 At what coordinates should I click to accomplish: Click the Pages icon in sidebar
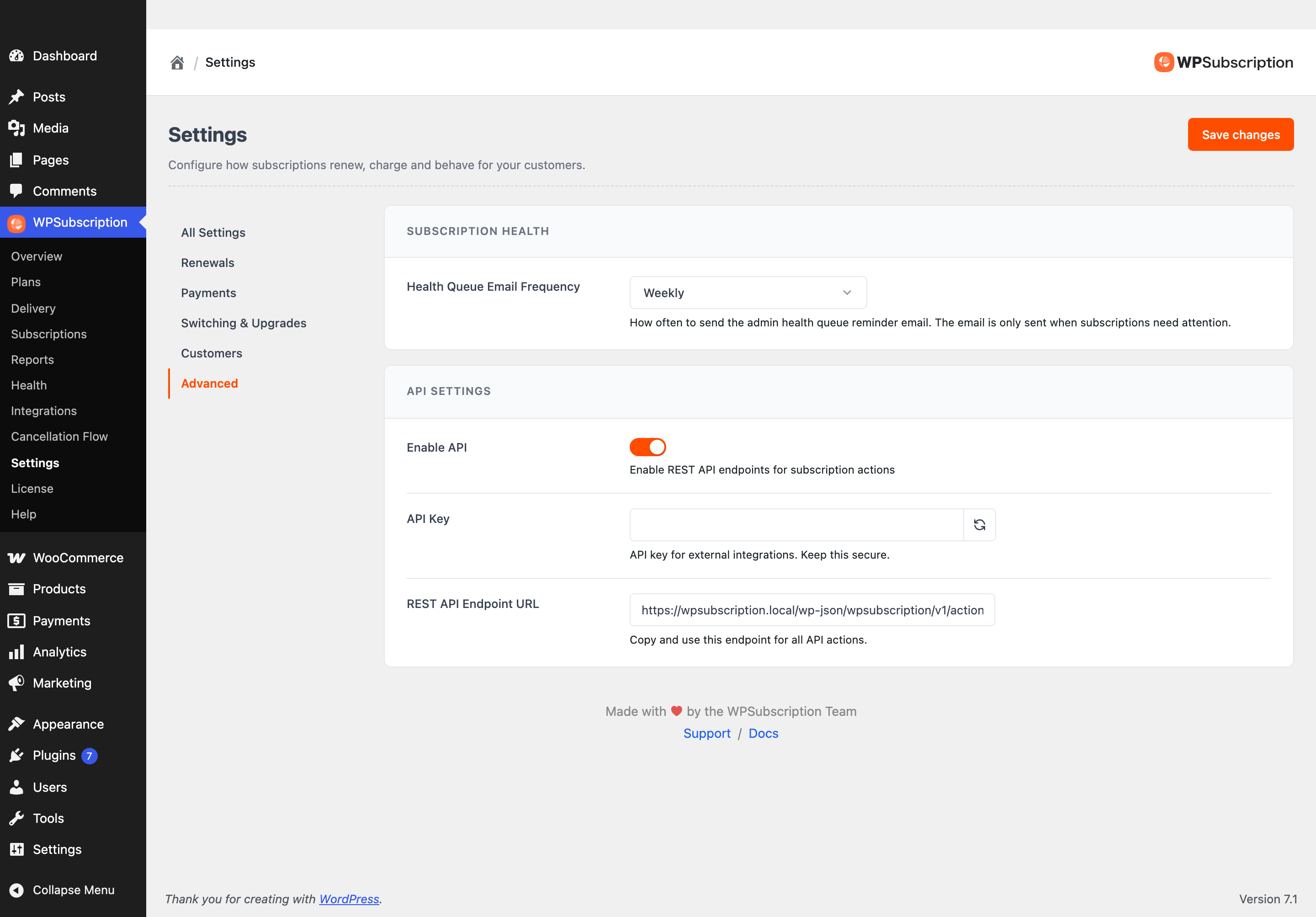pyautogui.click(x=16, y=160)
